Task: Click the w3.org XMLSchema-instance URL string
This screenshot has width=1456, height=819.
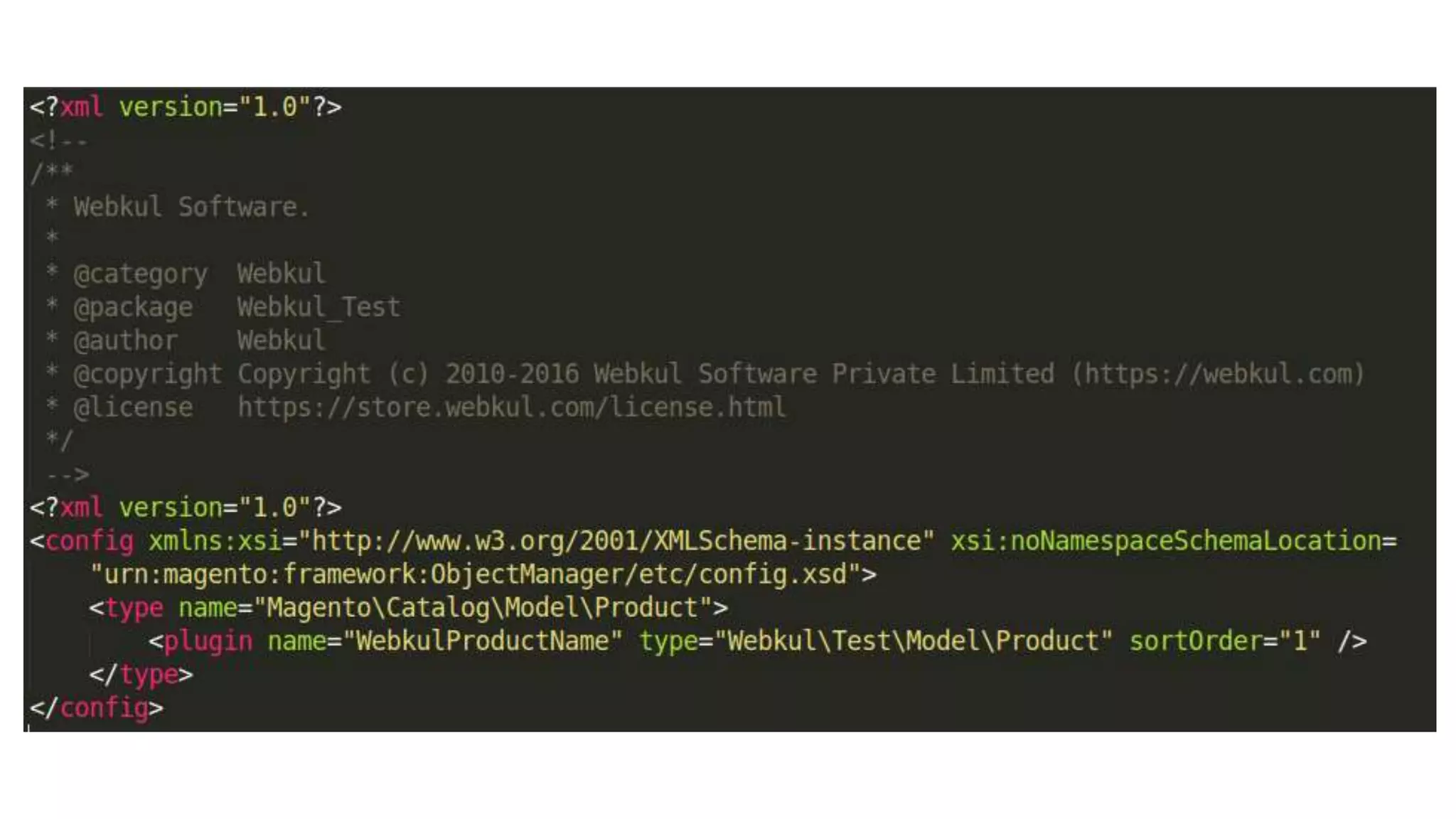Action: tap(616, 541)
